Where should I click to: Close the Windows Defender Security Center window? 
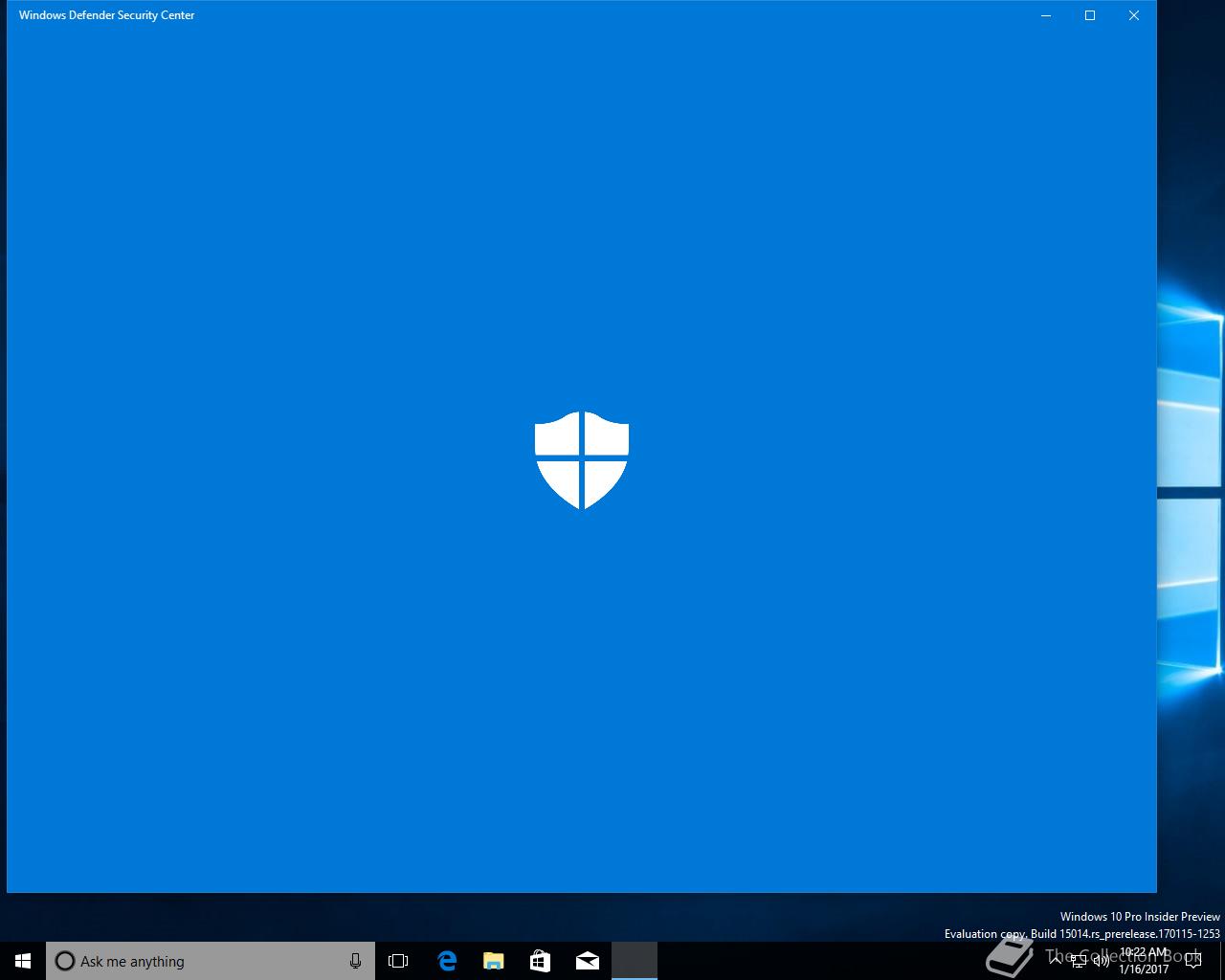click(x=1134, y=15)
